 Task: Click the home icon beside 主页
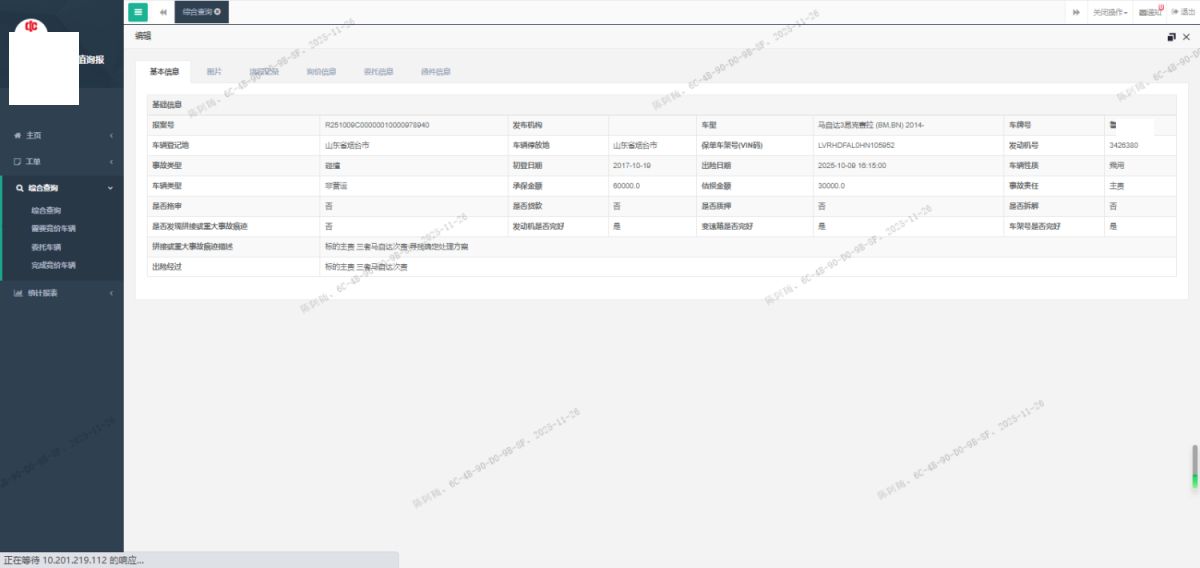coord(17,135)
